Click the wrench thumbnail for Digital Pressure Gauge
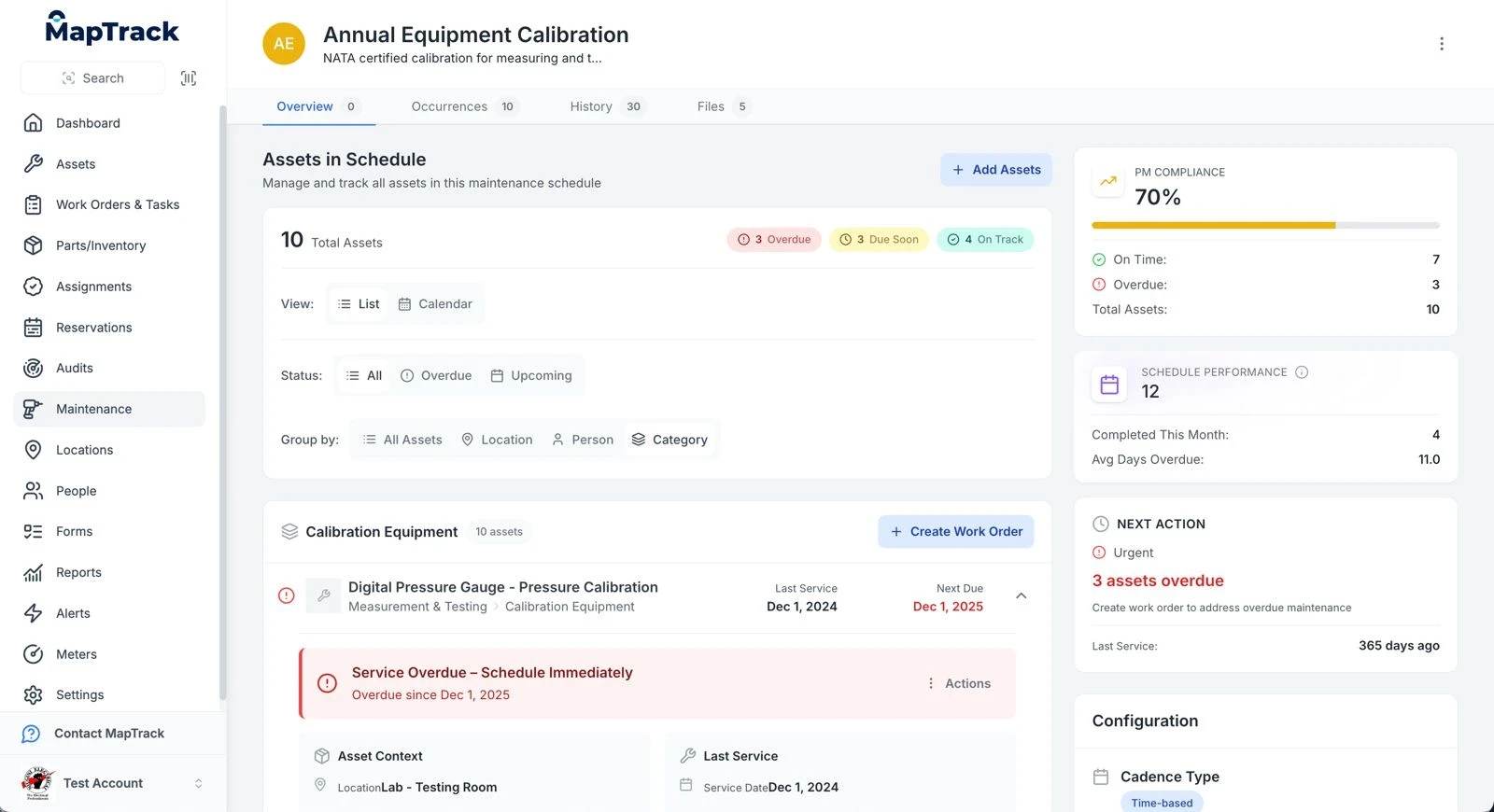The image size is (1494, 812). tap(323, 595)
